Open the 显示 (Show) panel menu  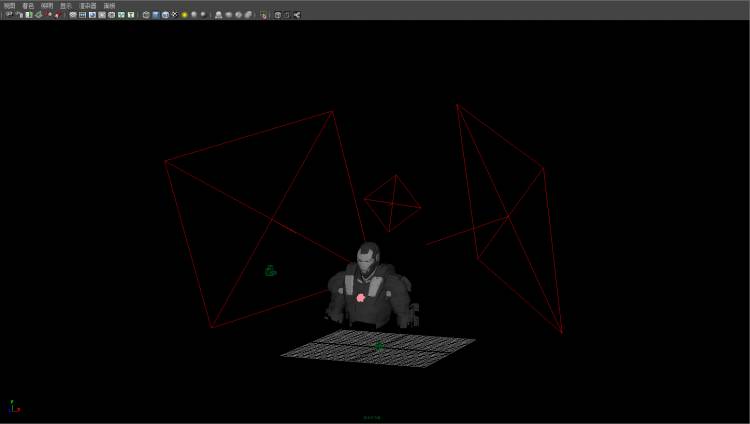[x=66, y=6]
